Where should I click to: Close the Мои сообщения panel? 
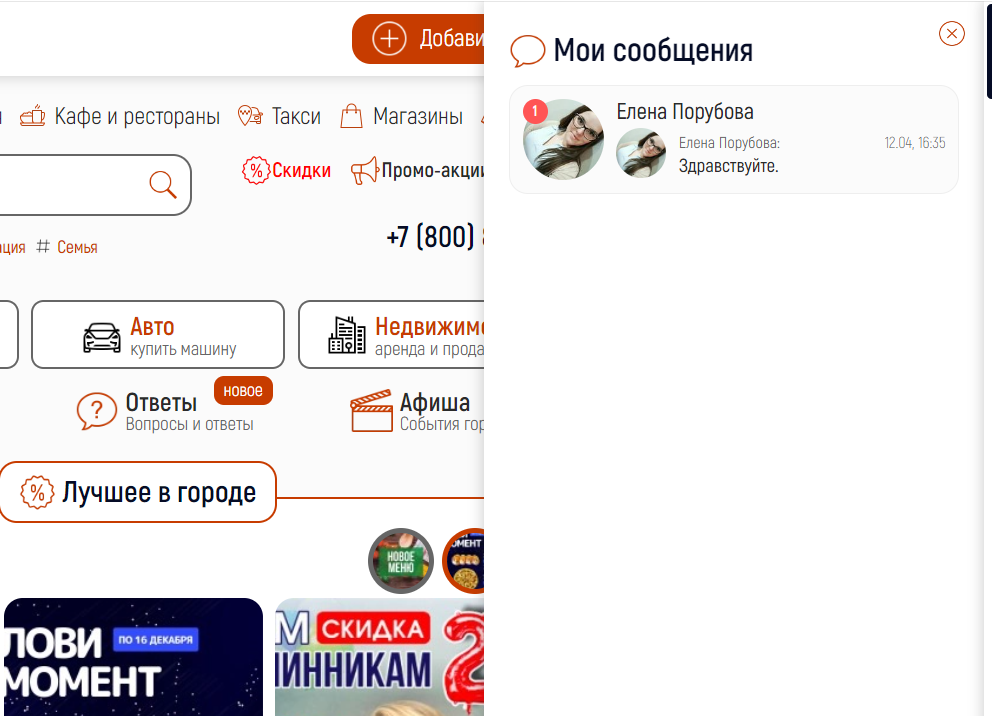point(952,34)
